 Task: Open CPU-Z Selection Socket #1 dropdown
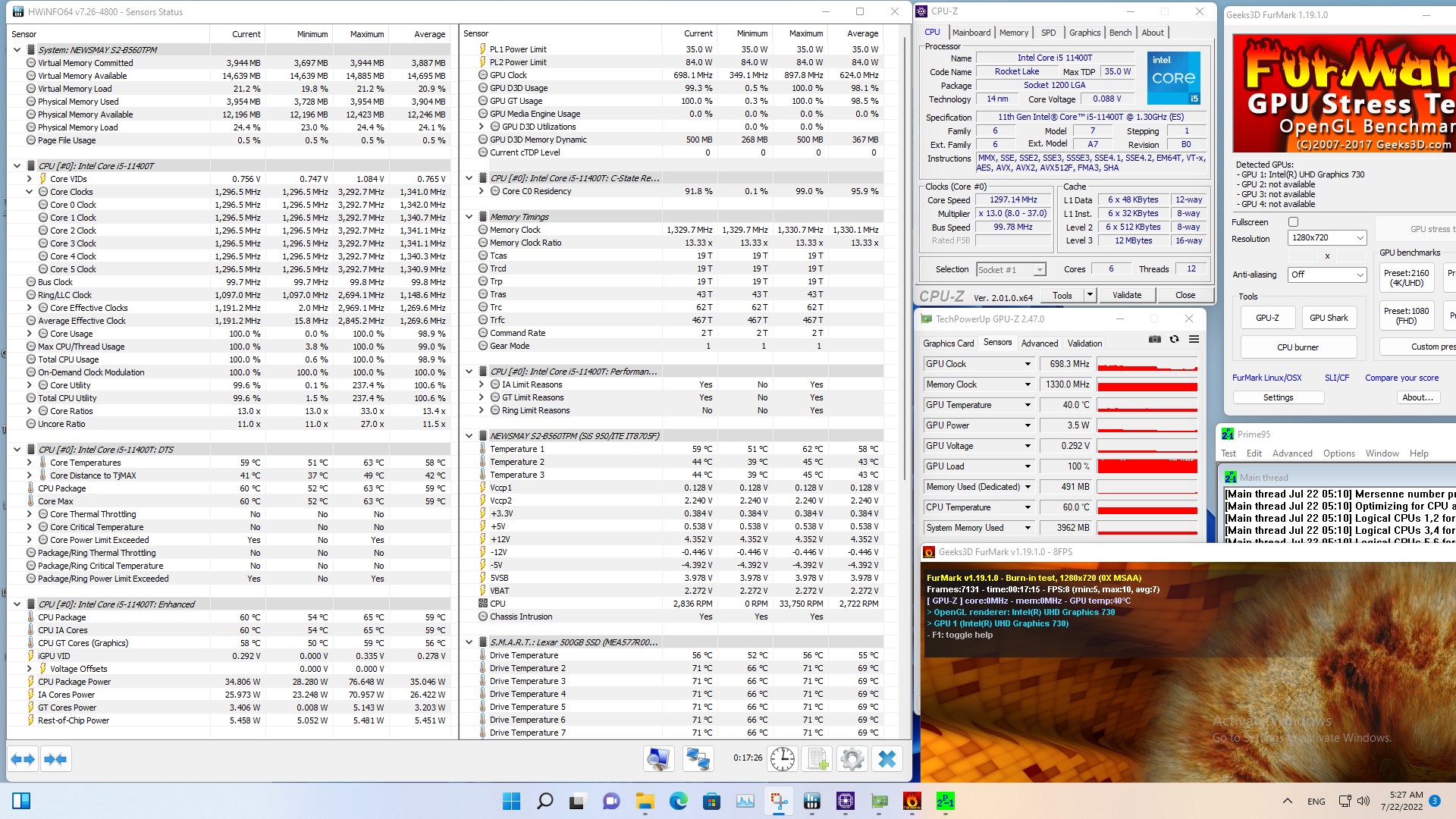click(x=1010, y=269)
